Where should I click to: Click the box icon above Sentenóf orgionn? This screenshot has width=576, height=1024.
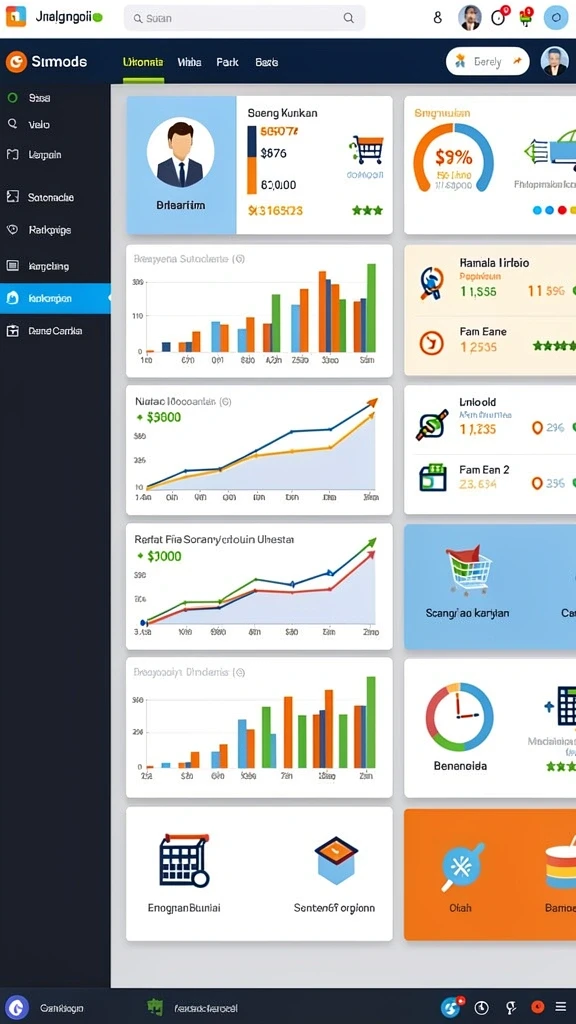click(336, 860)
